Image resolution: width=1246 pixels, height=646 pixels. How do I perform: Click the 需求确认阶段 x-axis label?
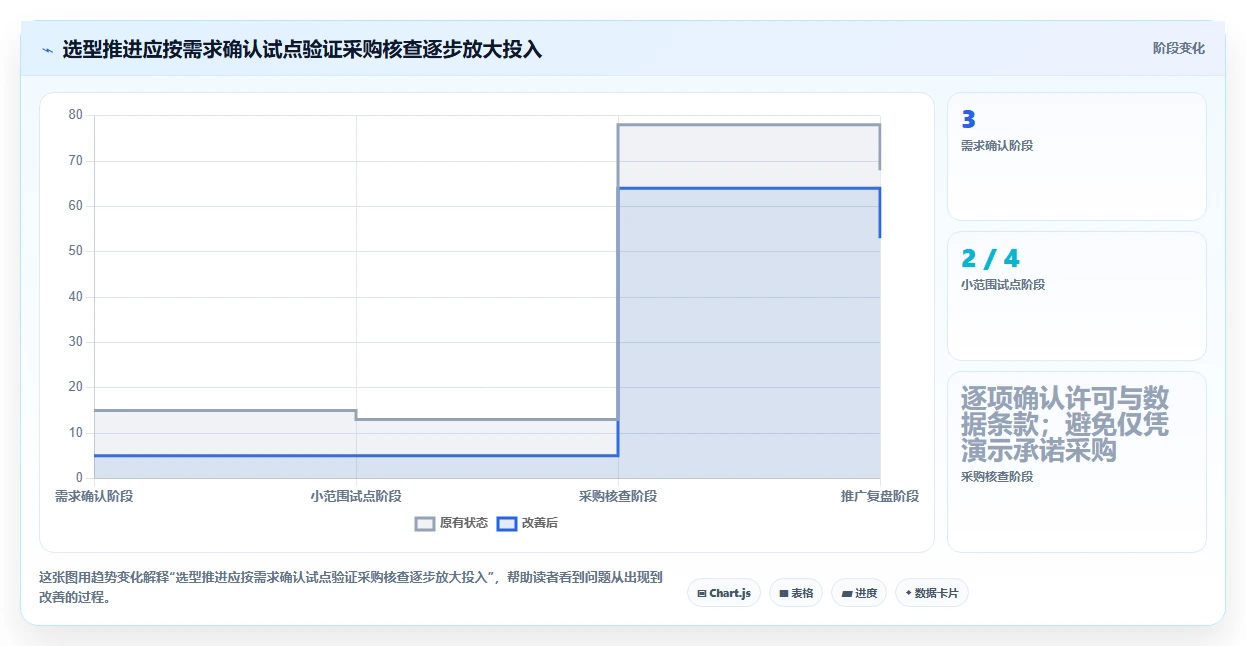click(x=94, y=496)
